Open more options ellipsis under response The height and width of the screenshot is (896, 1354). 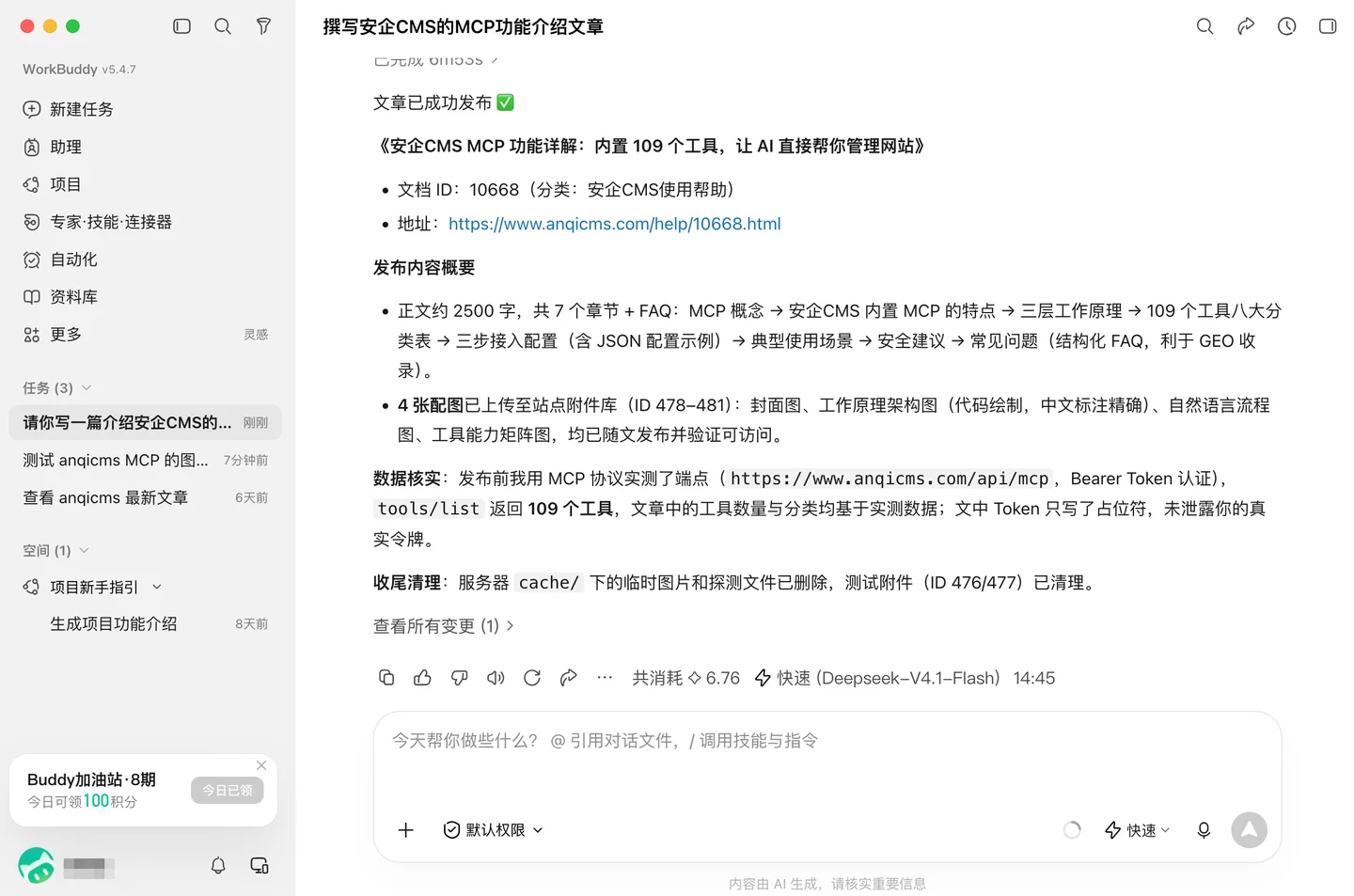pyautogui.click(x=605, y=678)
